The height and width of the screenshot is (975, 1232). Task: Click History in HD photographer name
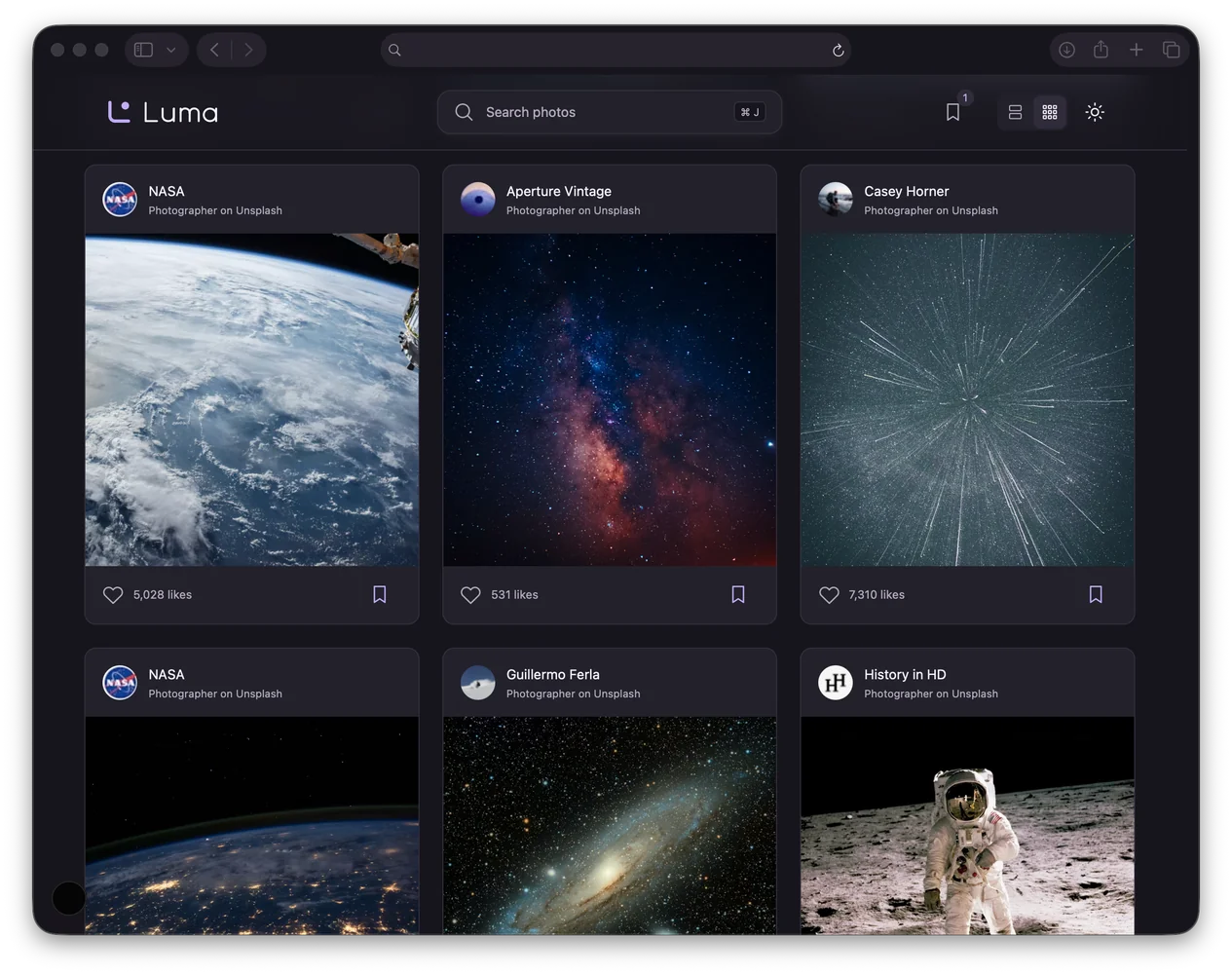905,674
